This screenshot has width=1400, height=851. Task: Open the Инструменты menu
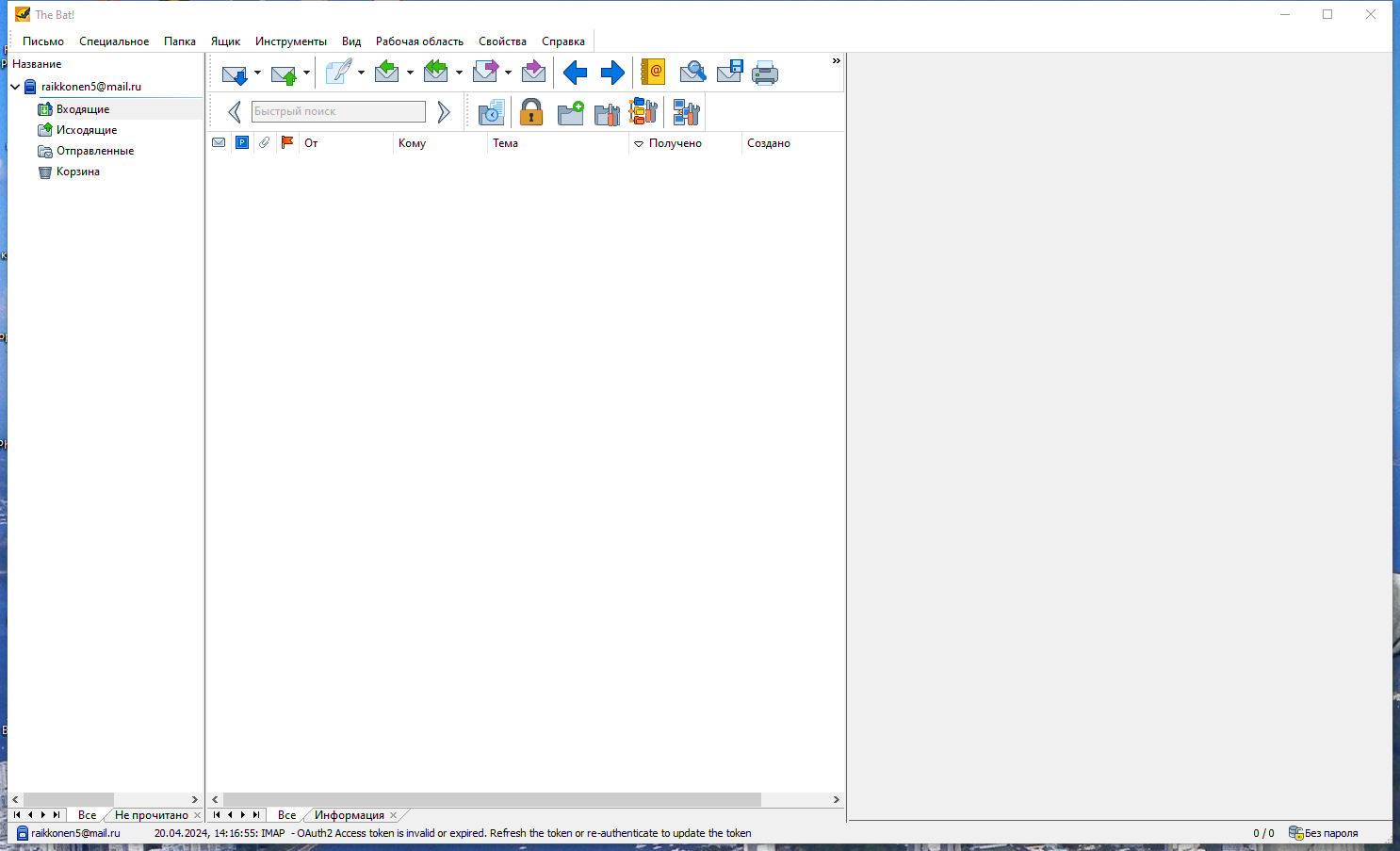point(290,41)
